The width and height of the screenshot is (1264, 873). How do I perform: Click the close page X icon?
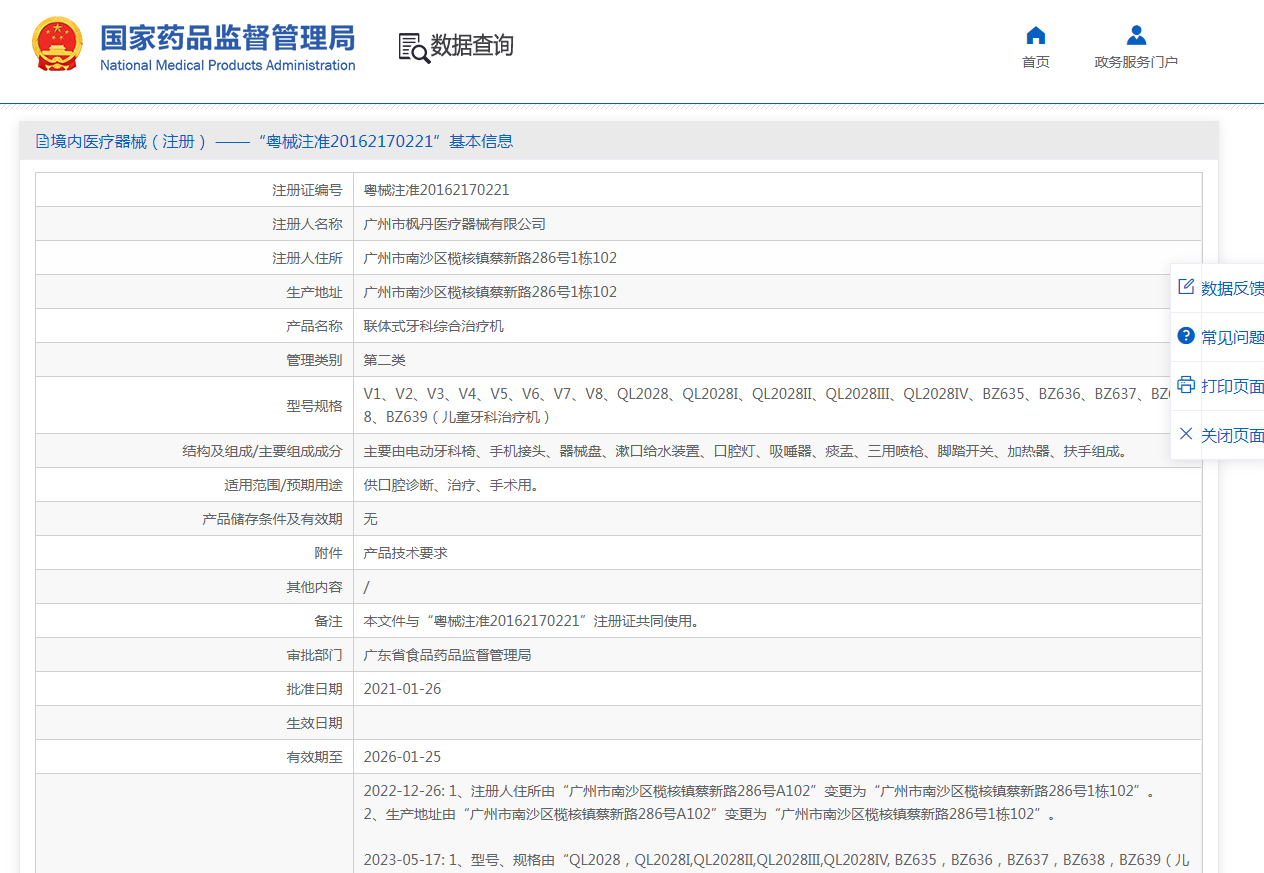[x=1186, y=434]
